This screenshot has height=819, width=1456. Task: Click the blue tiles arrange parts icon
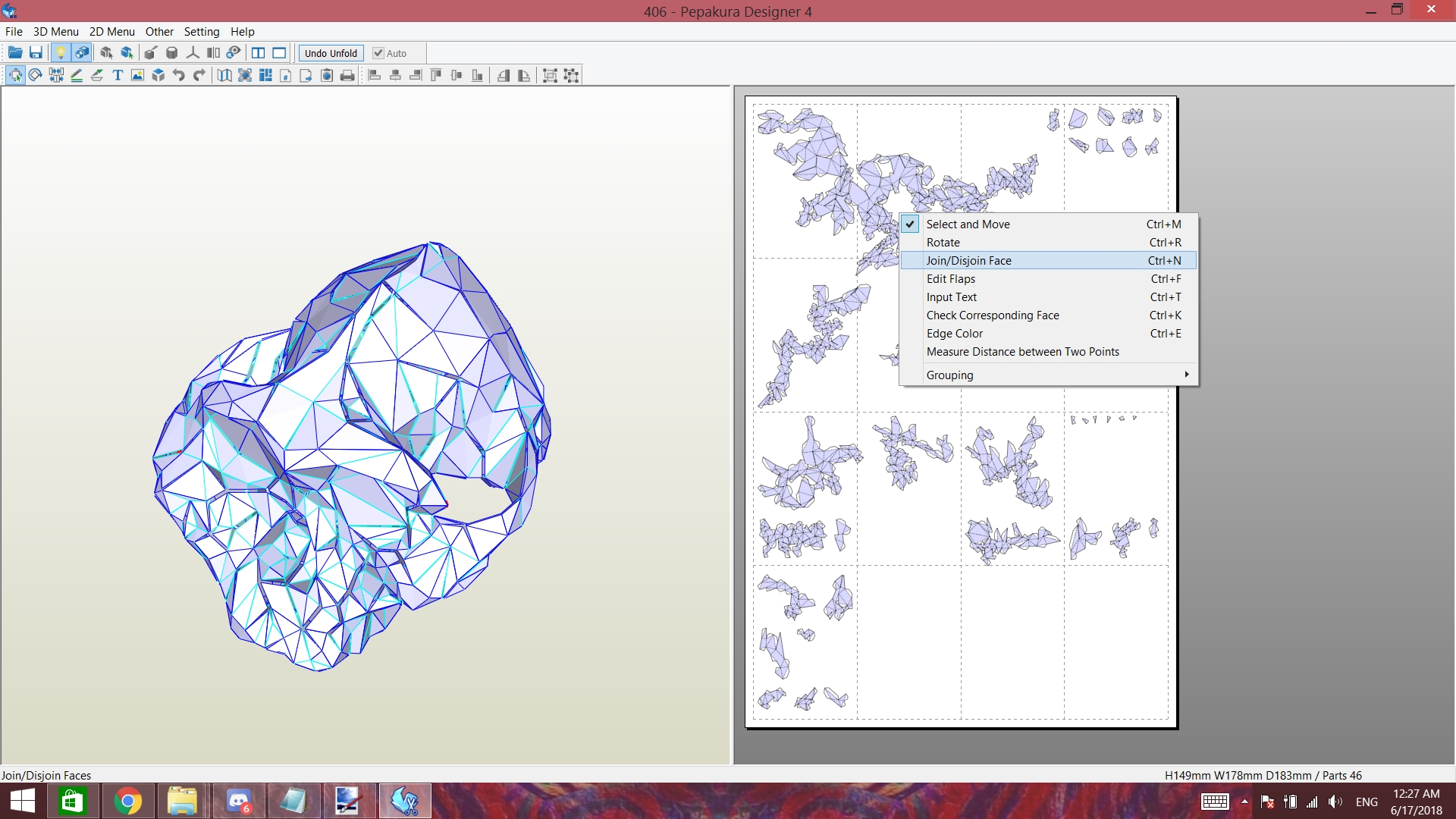(x=265, y=75)
